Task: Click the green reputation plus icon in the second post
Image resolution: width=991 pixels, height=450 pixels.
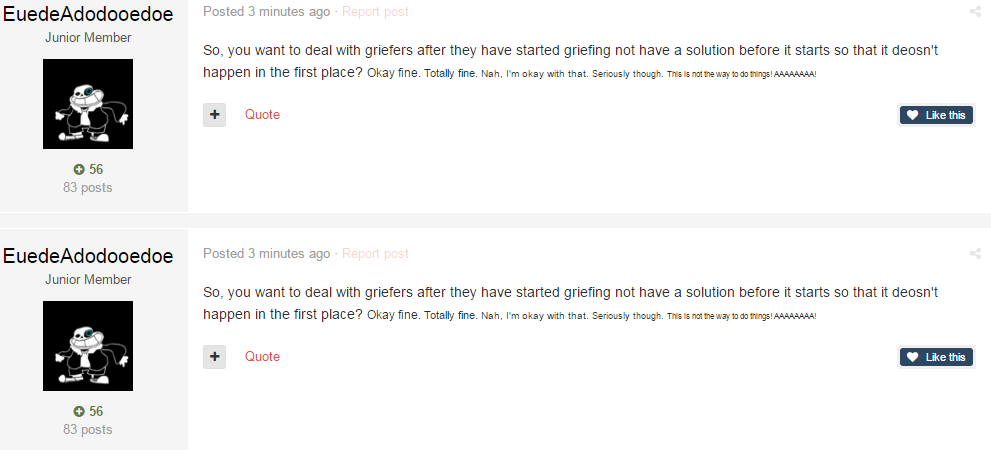Action: [79, 412]
